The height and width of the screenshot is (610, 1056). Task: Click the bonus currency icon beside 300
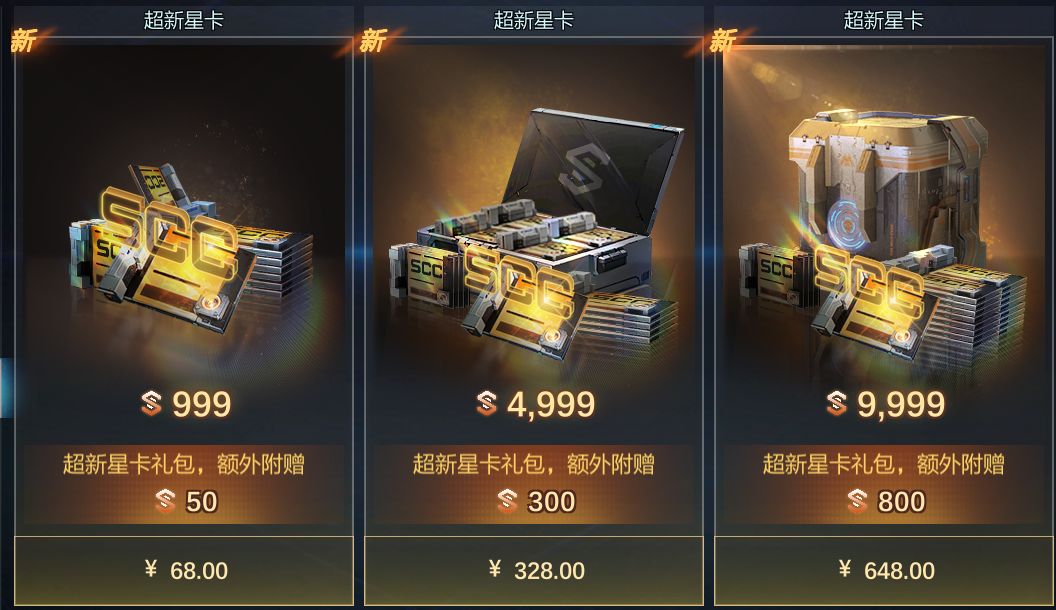(508, 502)
